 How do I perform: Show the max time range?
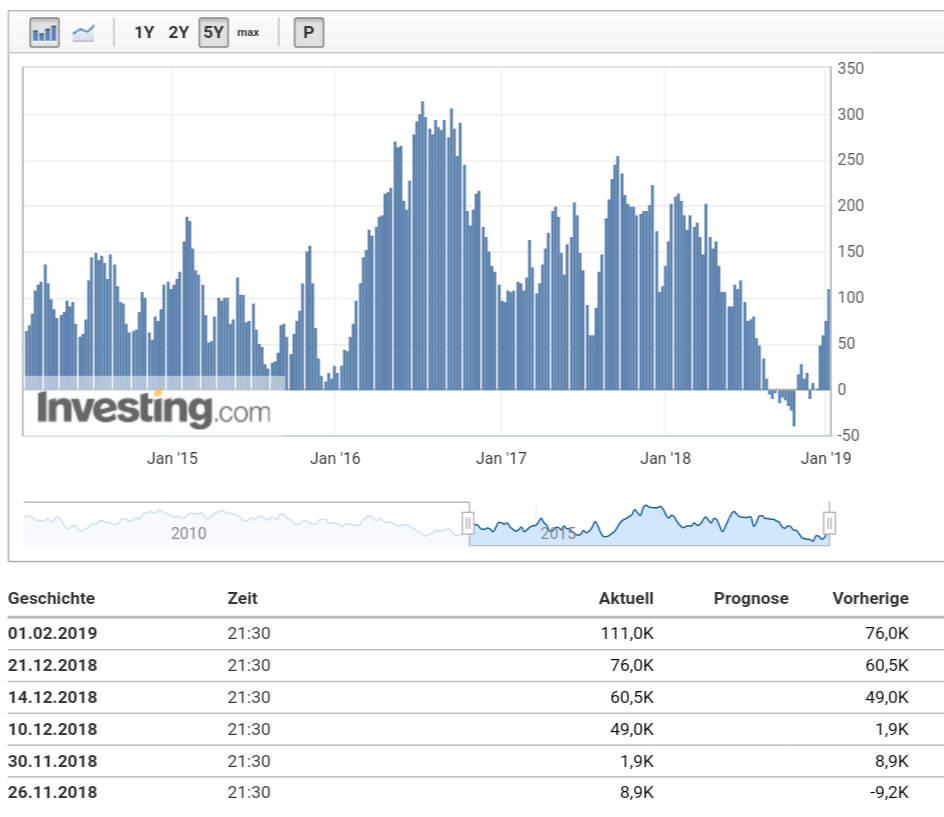point(248,32)
